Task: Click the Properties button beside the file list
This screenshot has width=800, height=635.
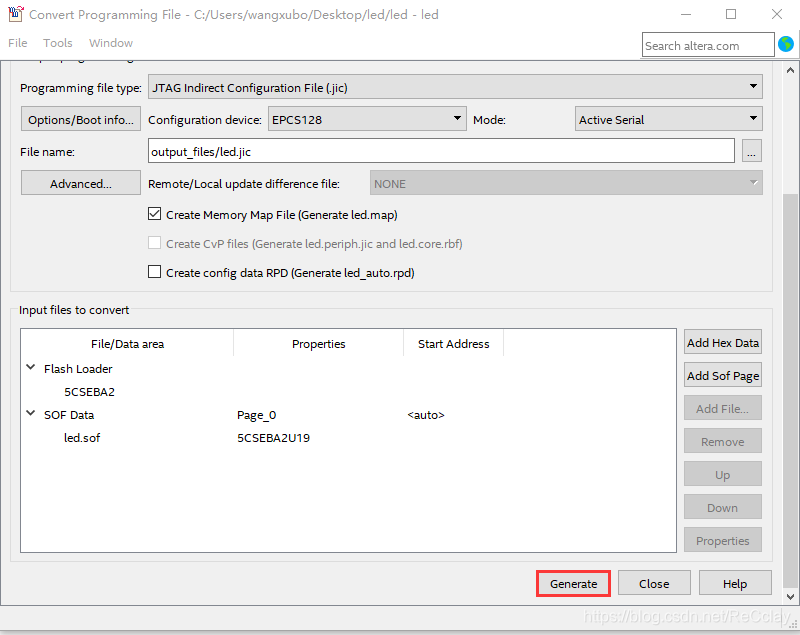Action: [722, 540]
